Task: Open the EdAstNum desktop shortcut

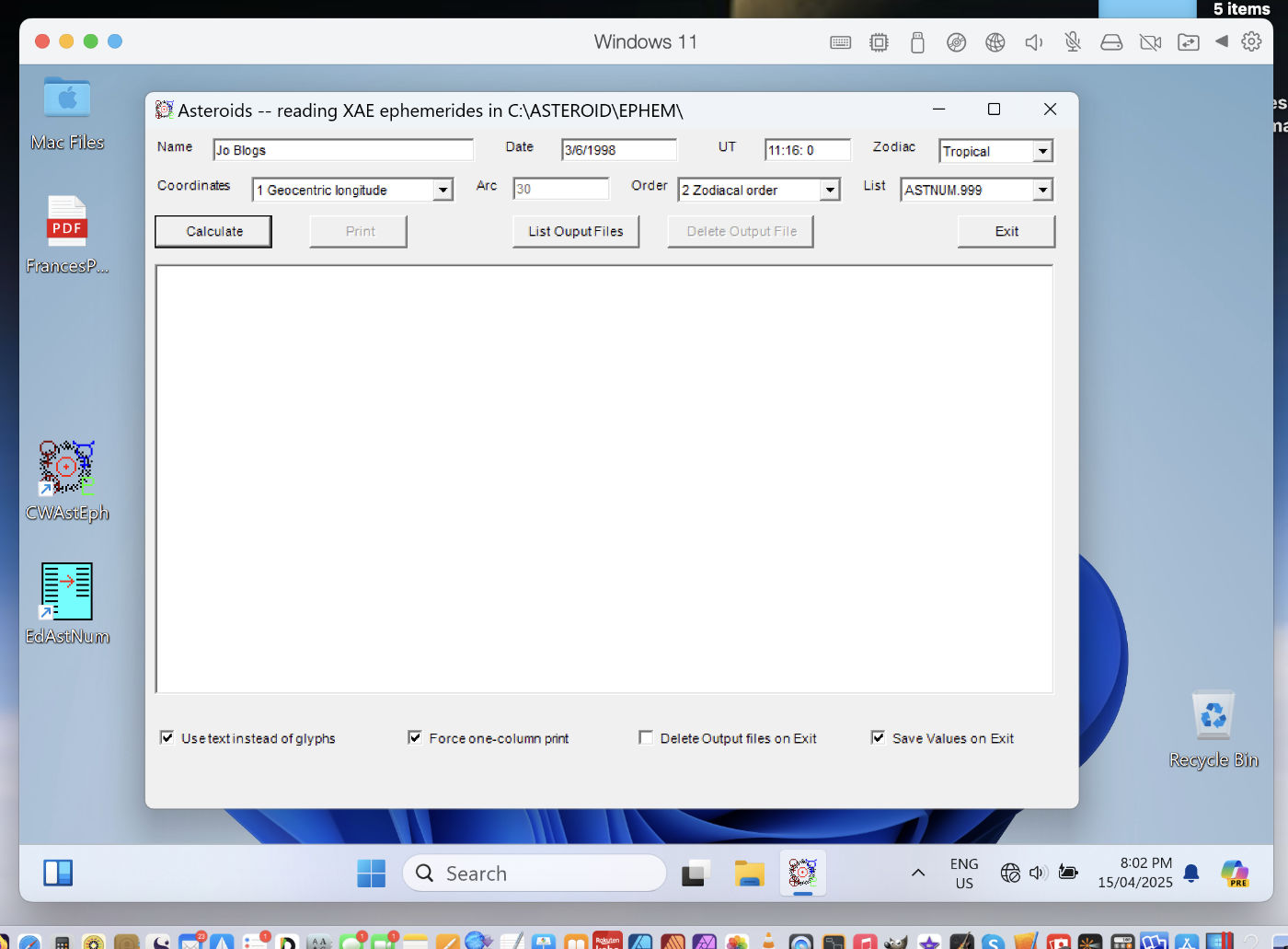Action: (x=66, y=591)
